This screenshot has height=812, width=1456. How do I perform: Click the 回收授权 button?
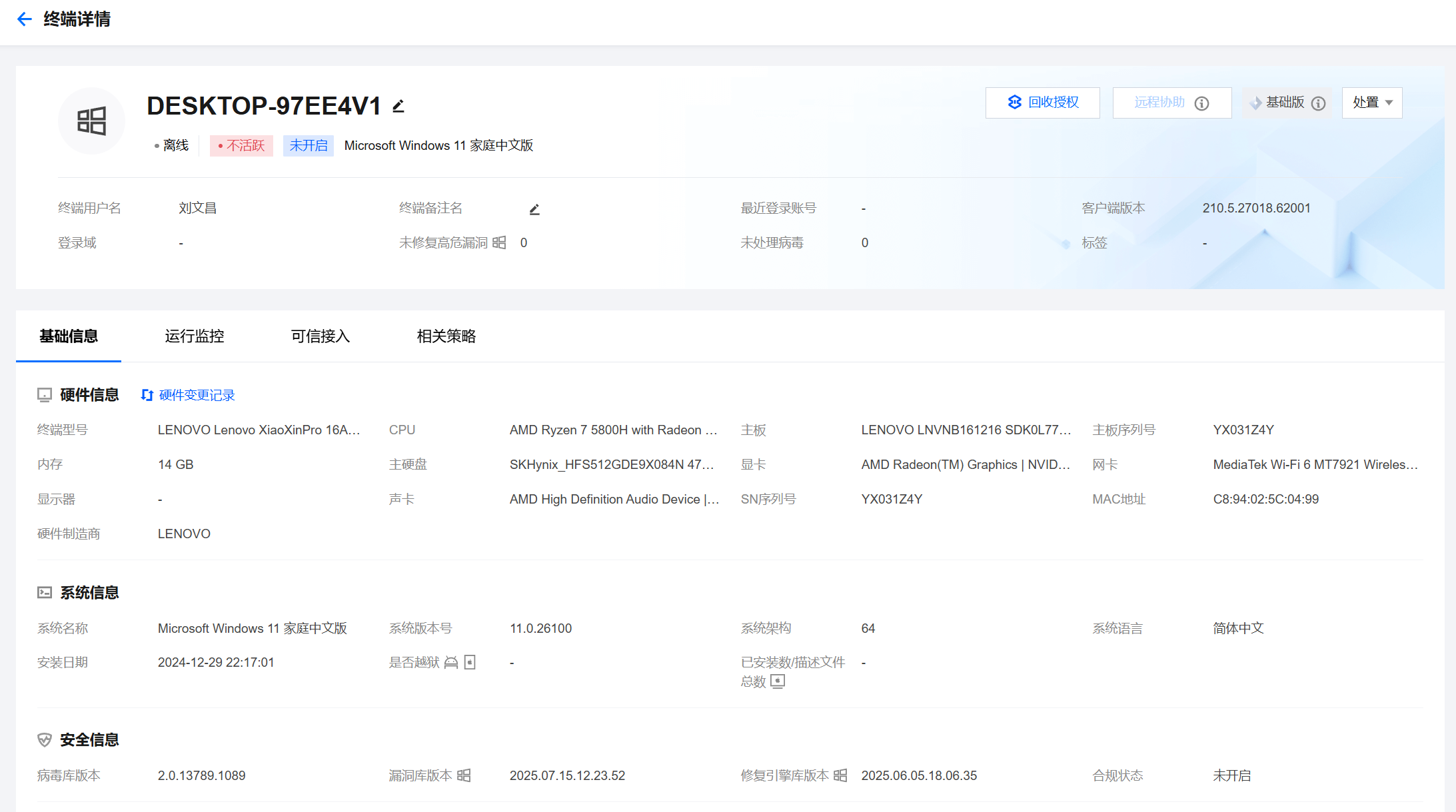[1042, 103]
